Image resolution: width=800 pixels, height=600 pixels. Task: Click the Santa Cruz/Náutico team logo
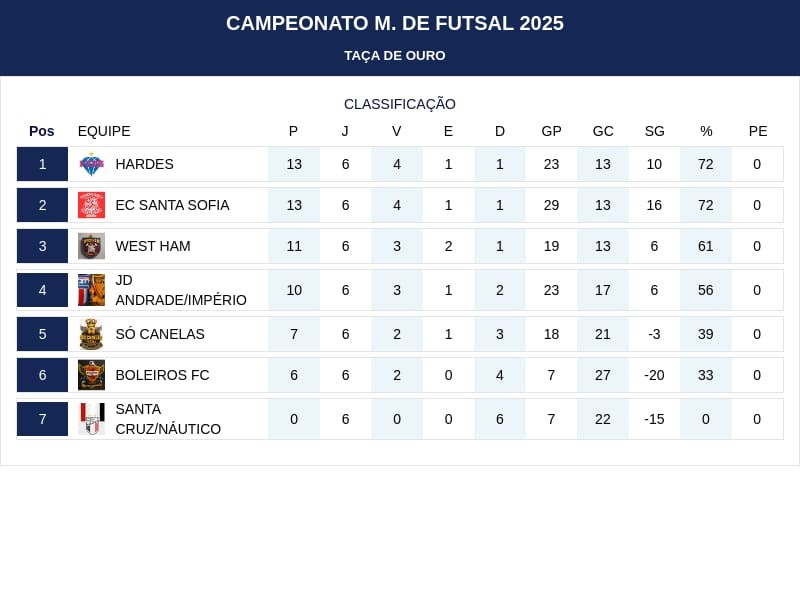[x=91, y=419]
